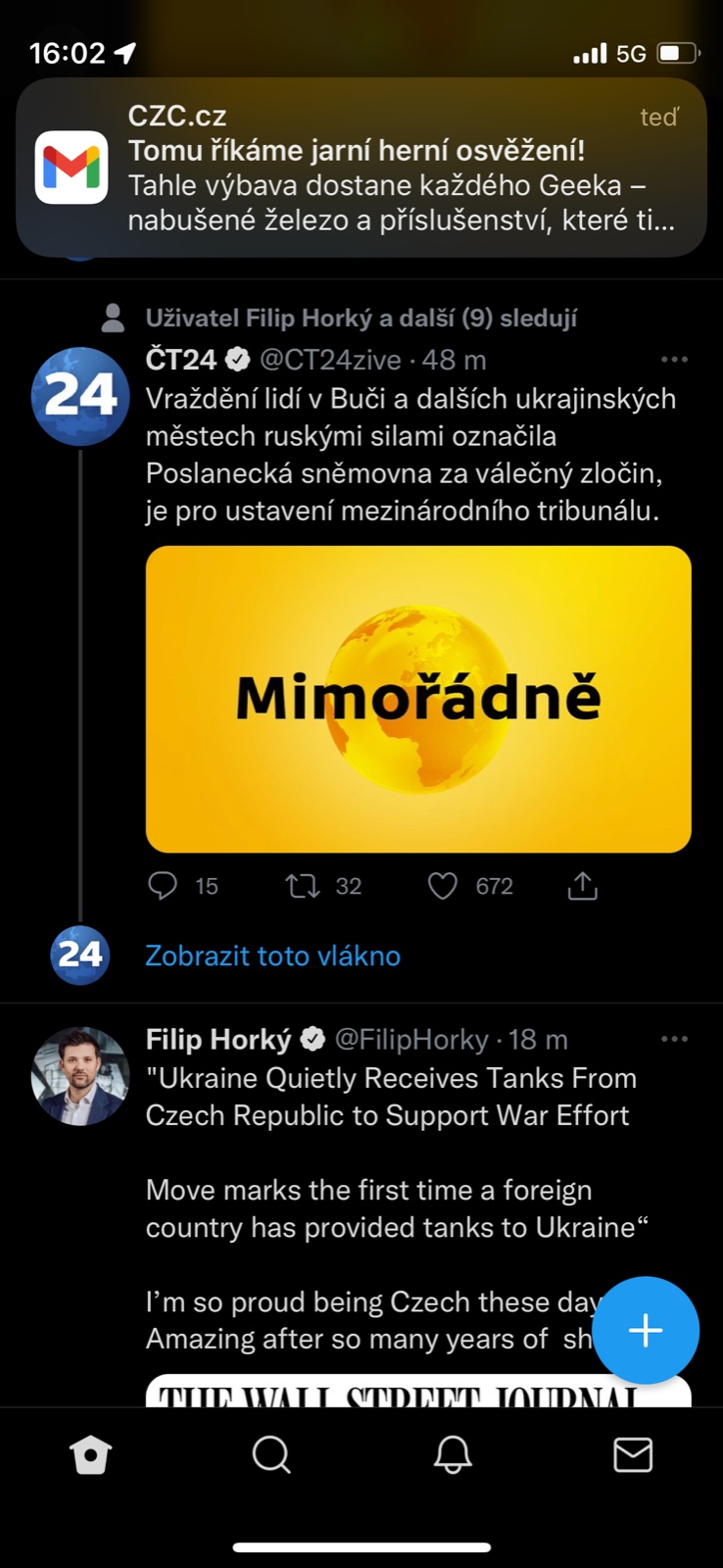723x1568 pixels.
Task: Reply to the ČT24 tweet
Action: click(163, 886)
